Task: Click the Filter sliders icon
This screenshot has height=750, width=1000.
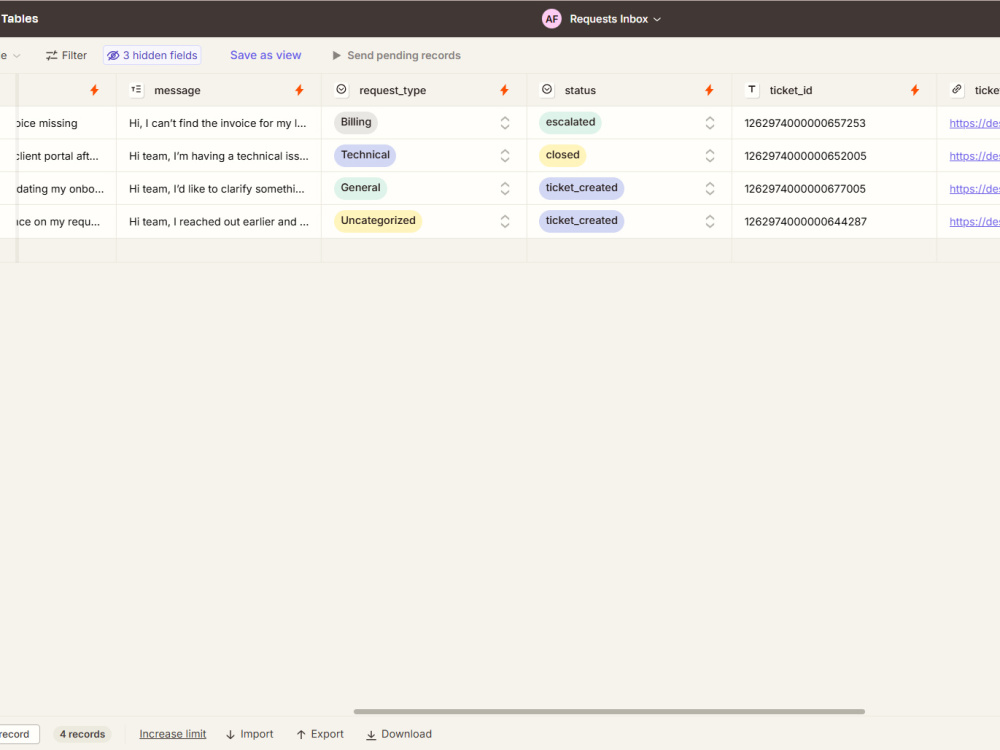Action: pyautogui.click(x=52, y=55)
